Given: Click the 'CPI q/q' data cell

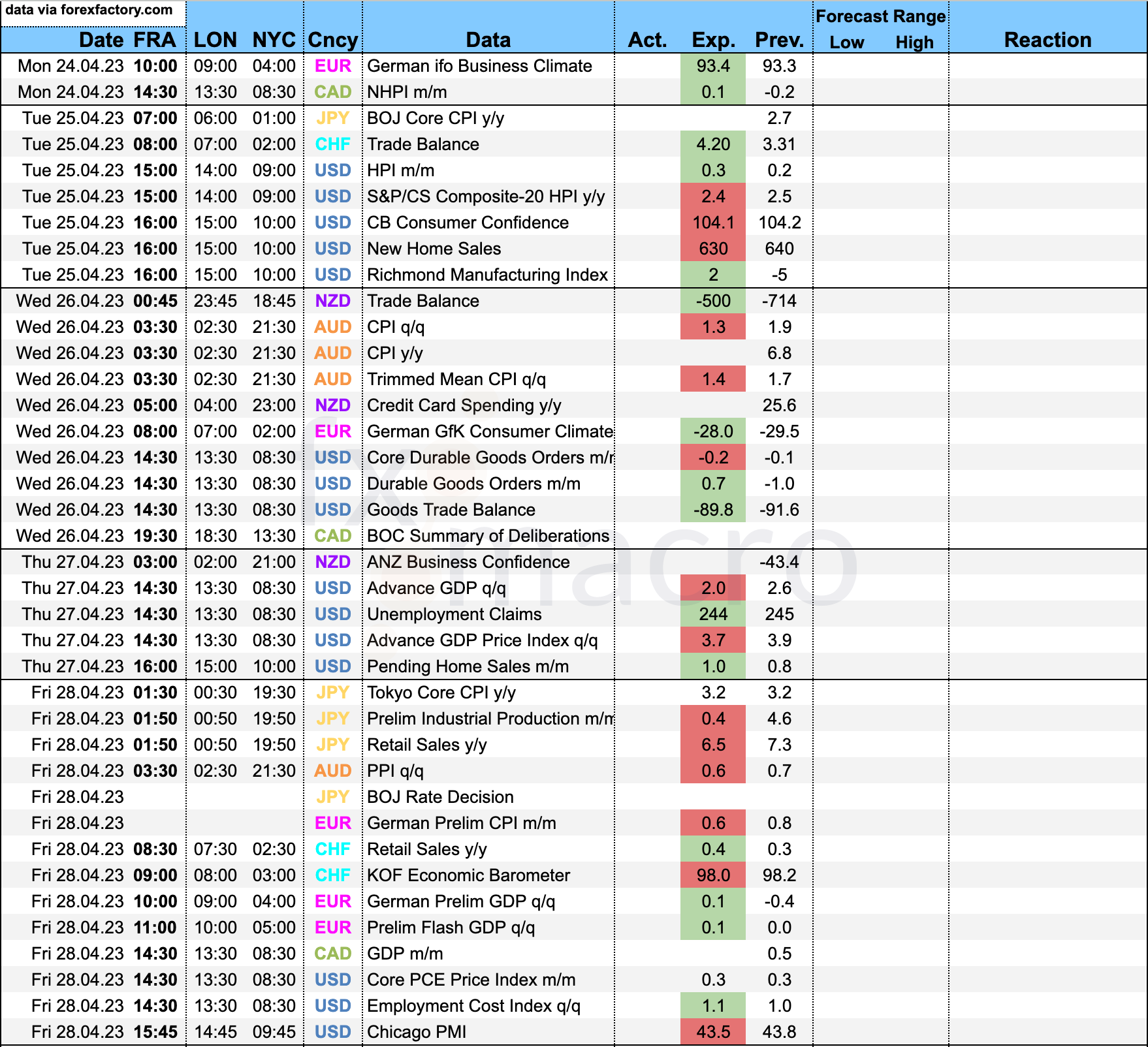Looking at the screenshot, I should point(488,327).
